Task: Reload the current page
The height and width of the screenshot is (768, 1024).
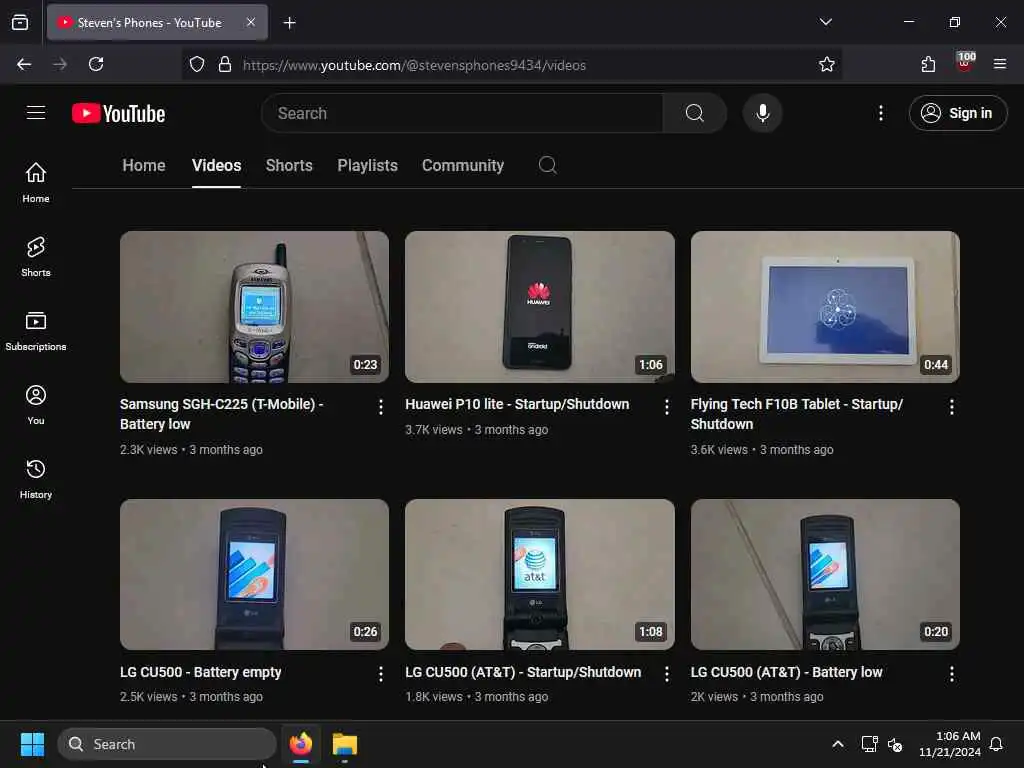Action: point(96,64)
